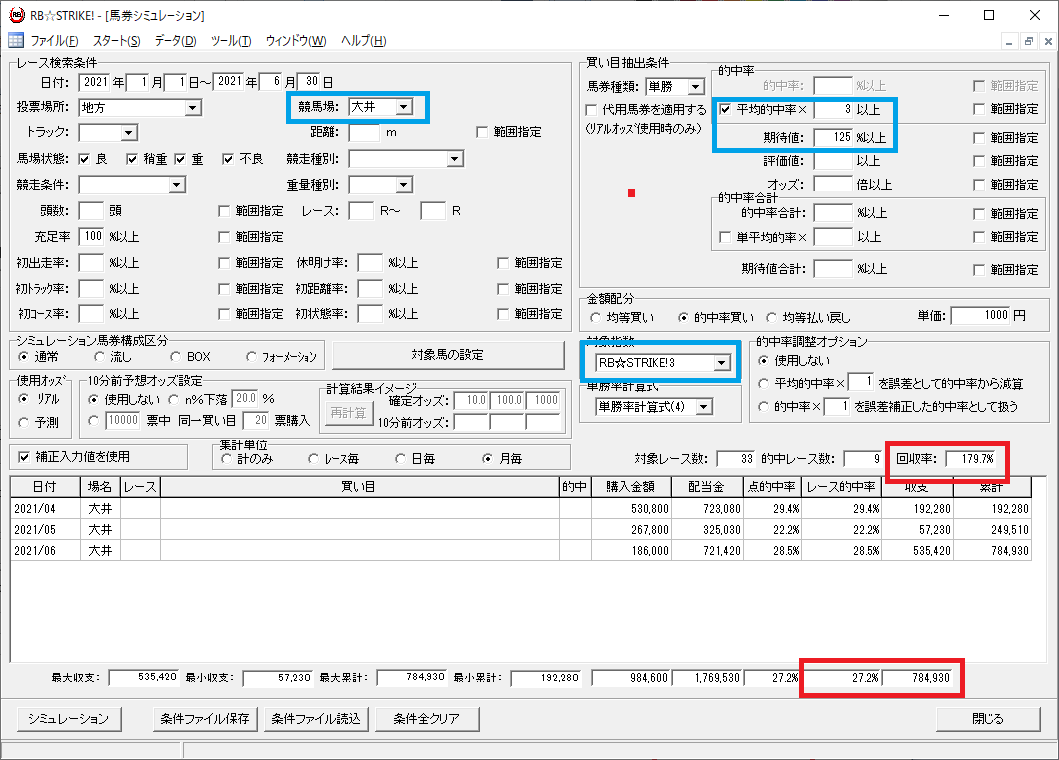Toggle the 良 track condition checkbox

[84, 159]
